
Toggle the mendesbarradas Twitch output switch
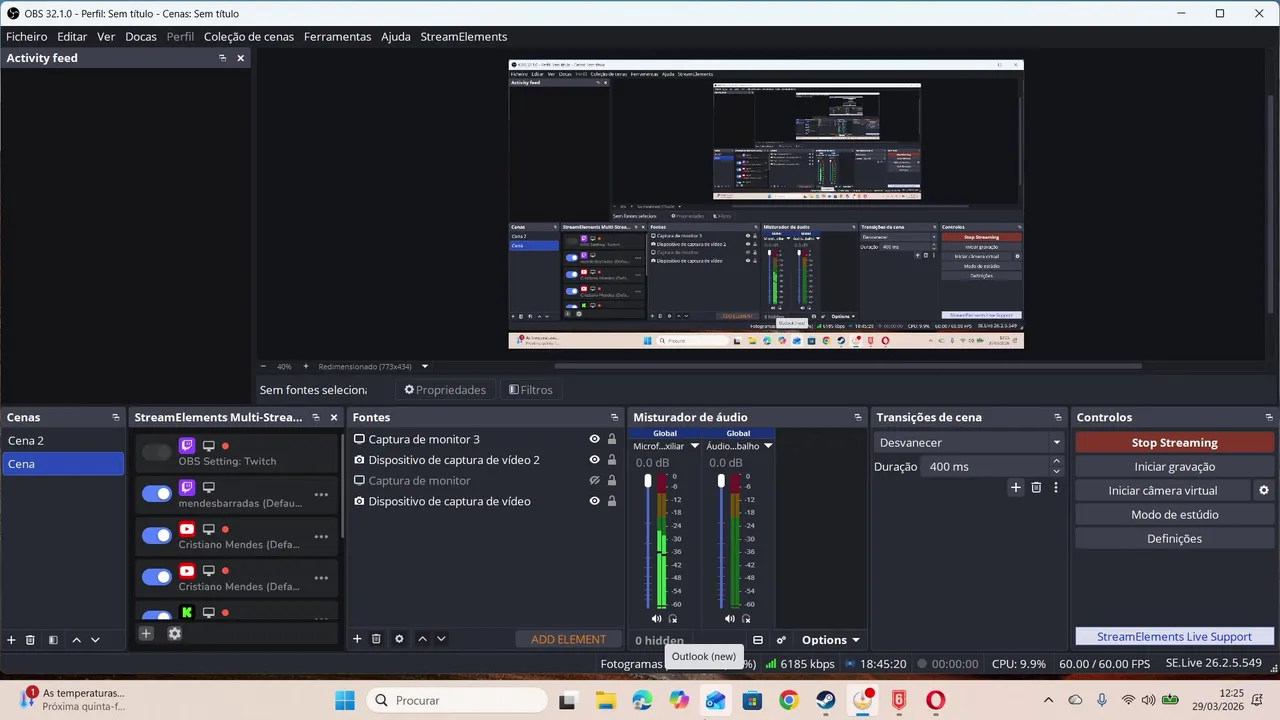[157, 494]
